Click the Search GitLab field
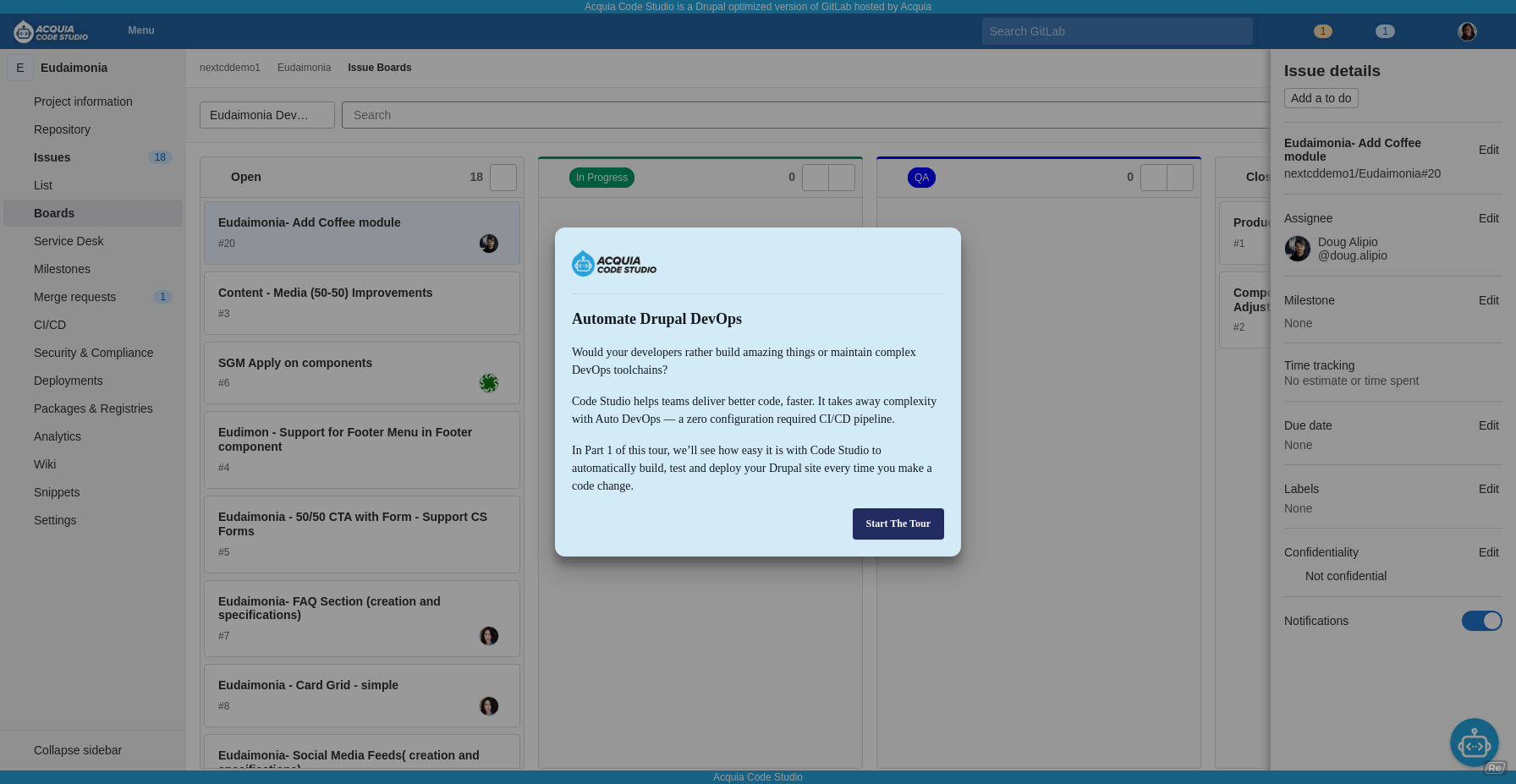1516x784 pixels. point(1117,30)
